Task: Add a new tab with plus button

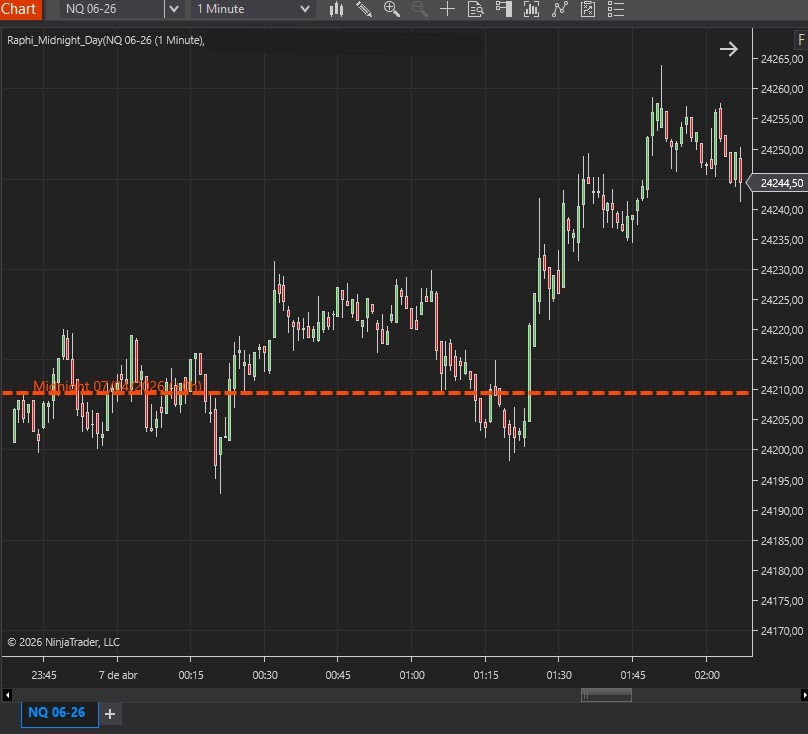Action: 110,714
